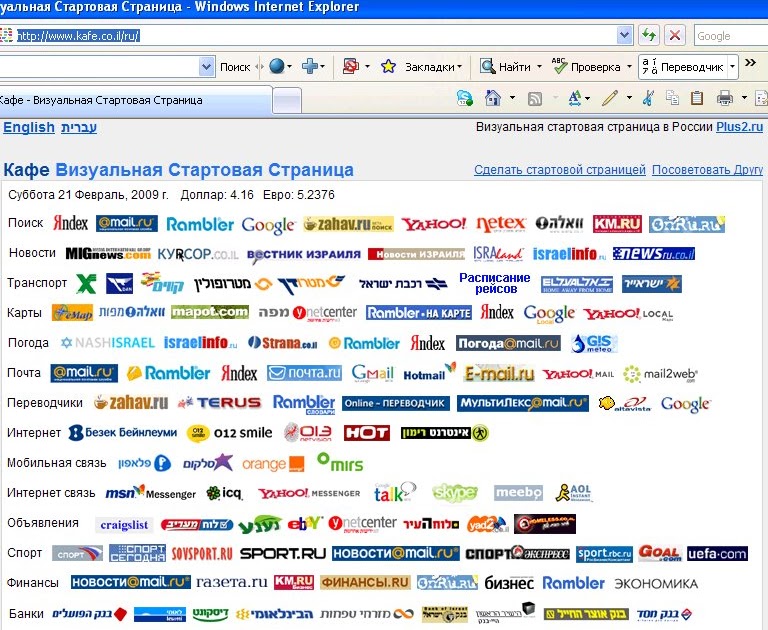
Task: Open the craigslist logo
Action: [x=124, y=525]
